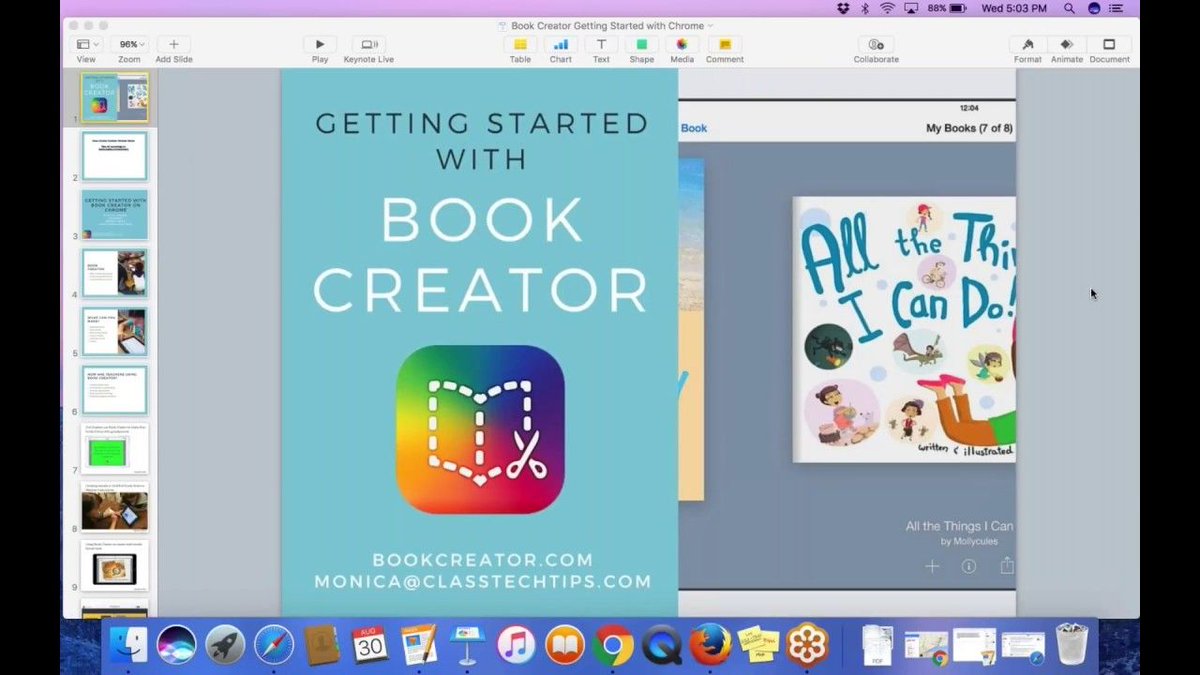
Task: Insert a Table
Action: point(520,44)
